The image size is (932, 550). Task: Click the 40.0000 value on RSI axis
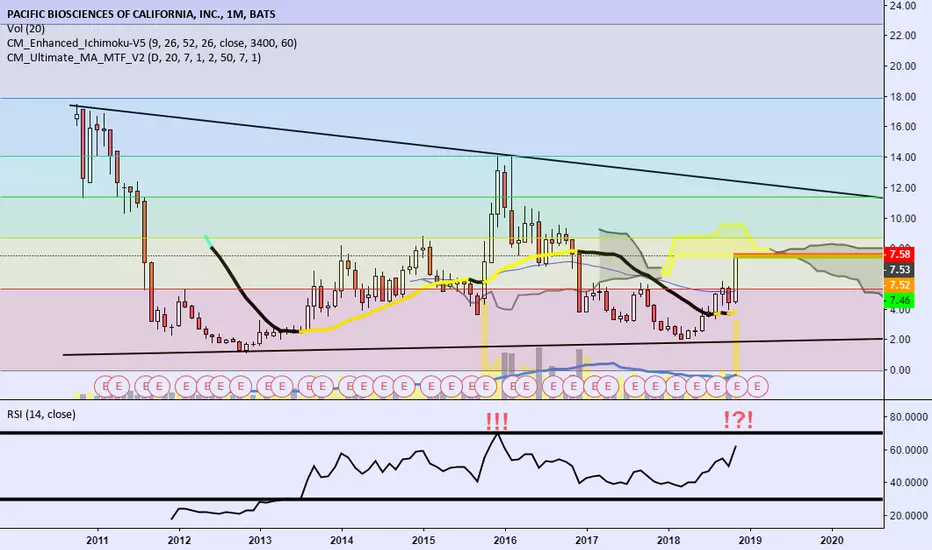(909, 483)
